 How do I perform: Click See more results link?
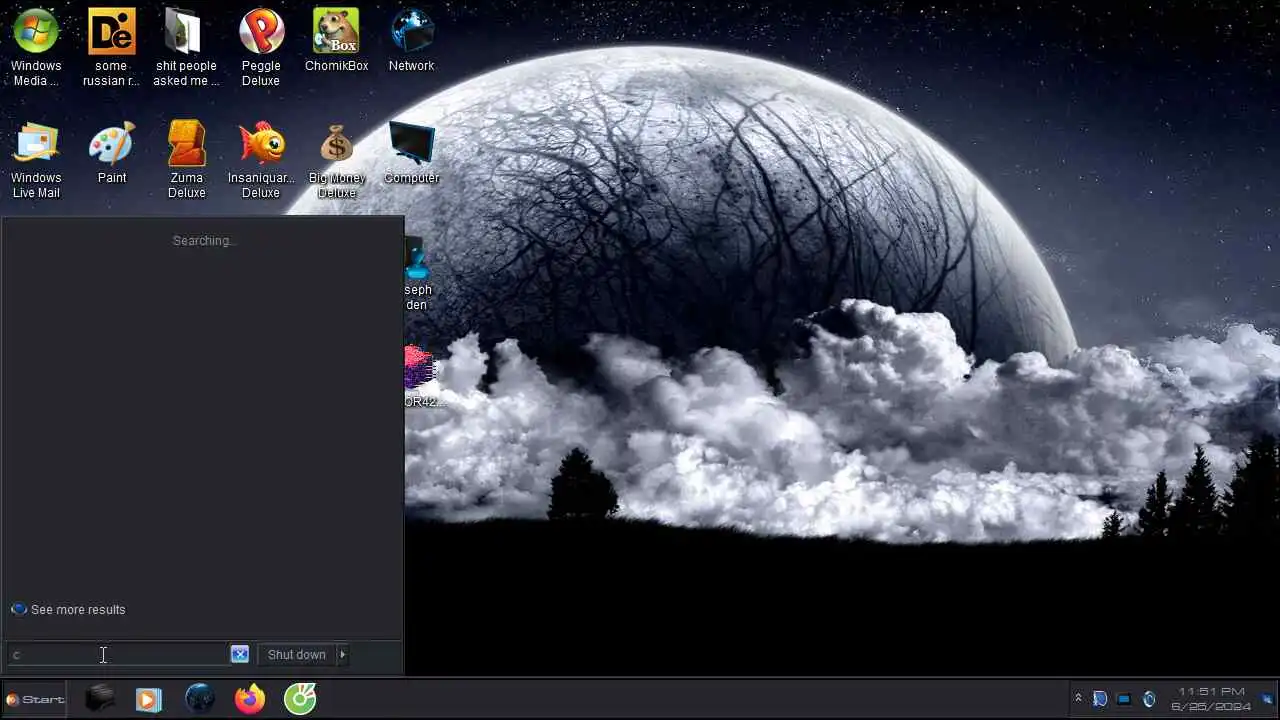pyautogui.click(x=78, y=610)
